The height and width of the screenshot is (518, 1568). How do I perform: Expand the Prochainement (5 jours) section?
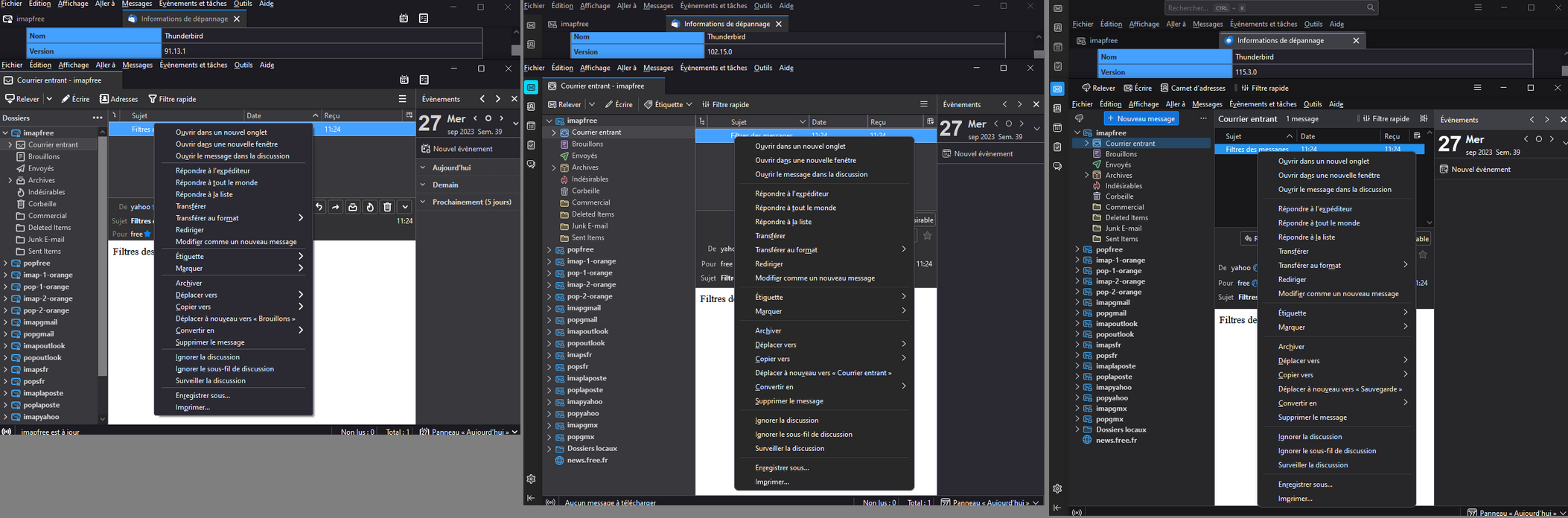(x=424, y=202)
